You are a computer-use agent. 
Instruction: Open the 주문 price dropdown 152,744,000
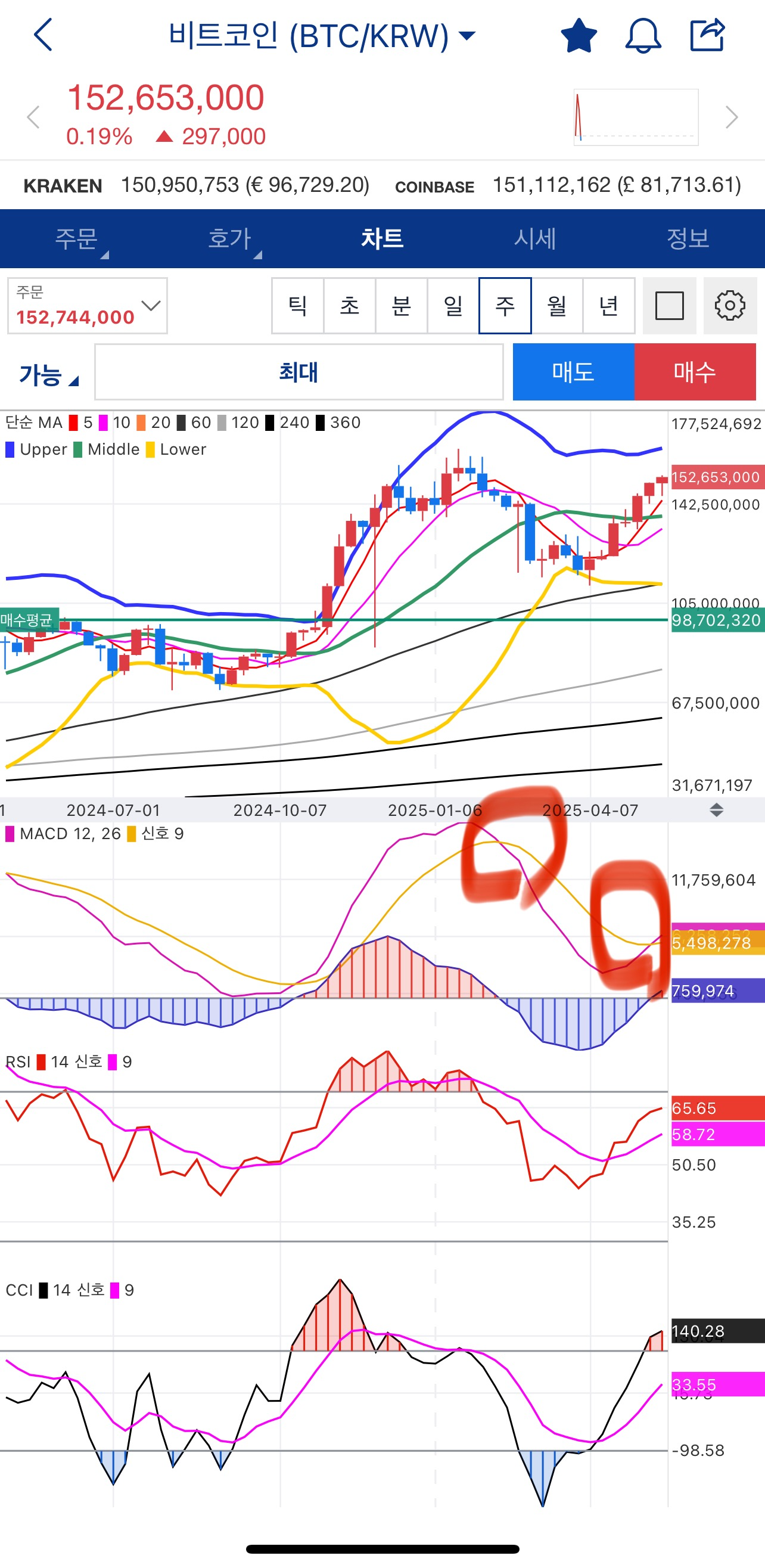(88, 306)
